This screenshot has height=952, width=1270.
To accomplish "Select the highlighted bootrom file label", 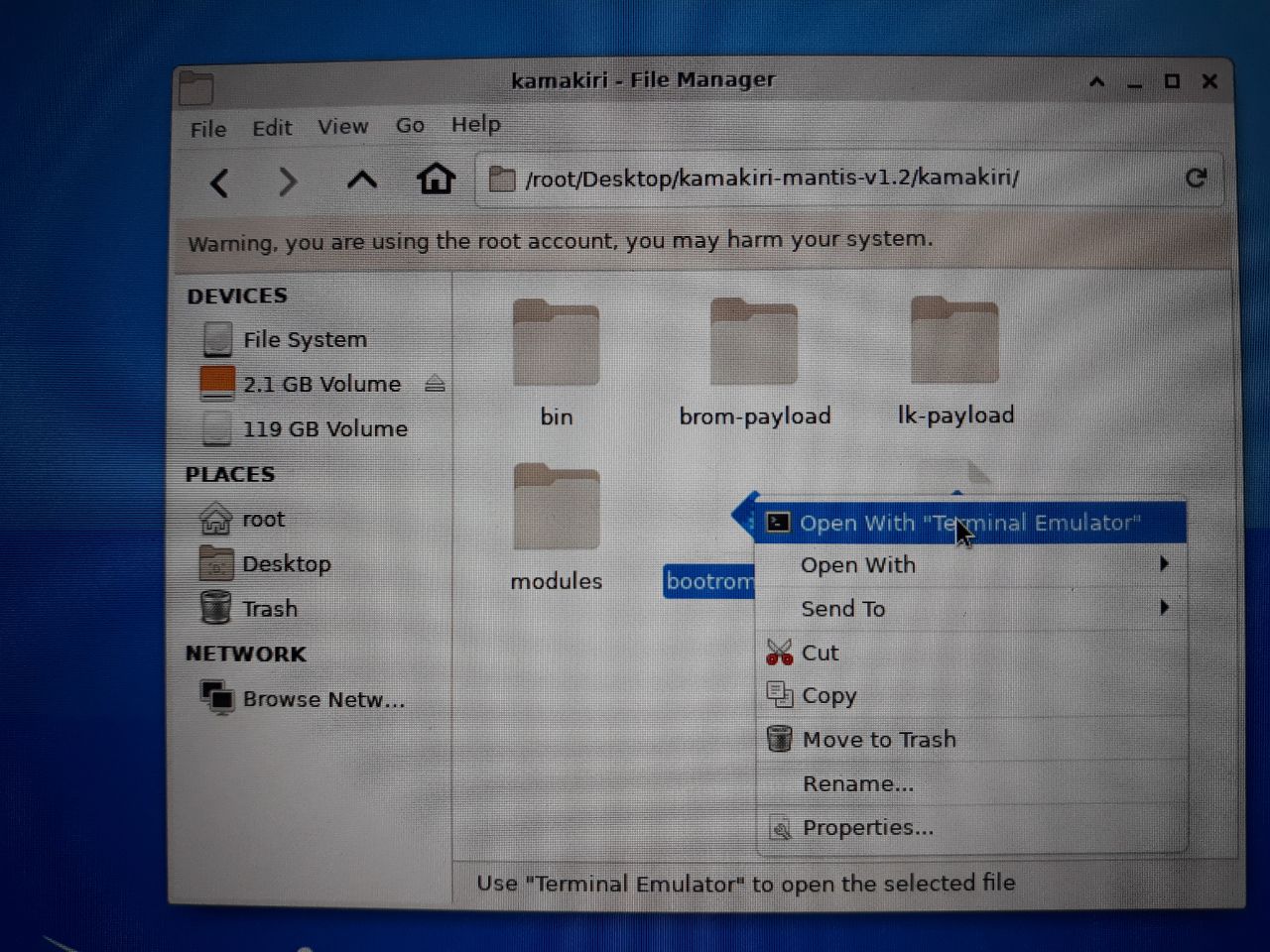I will (709, 581).
